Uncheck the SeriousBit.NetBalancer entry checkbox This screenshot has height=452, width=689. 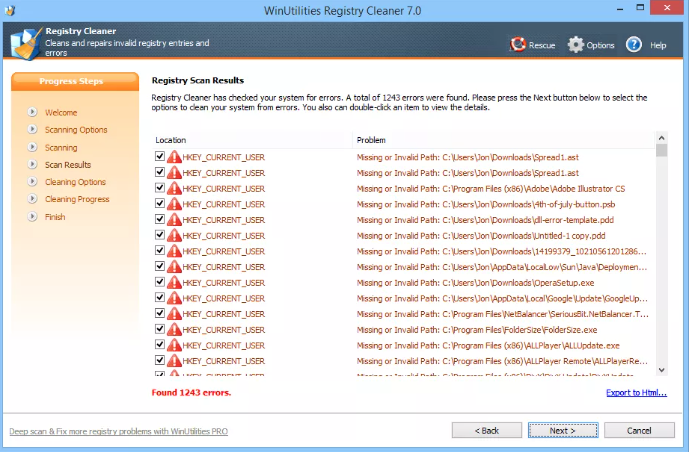(160, 313)
